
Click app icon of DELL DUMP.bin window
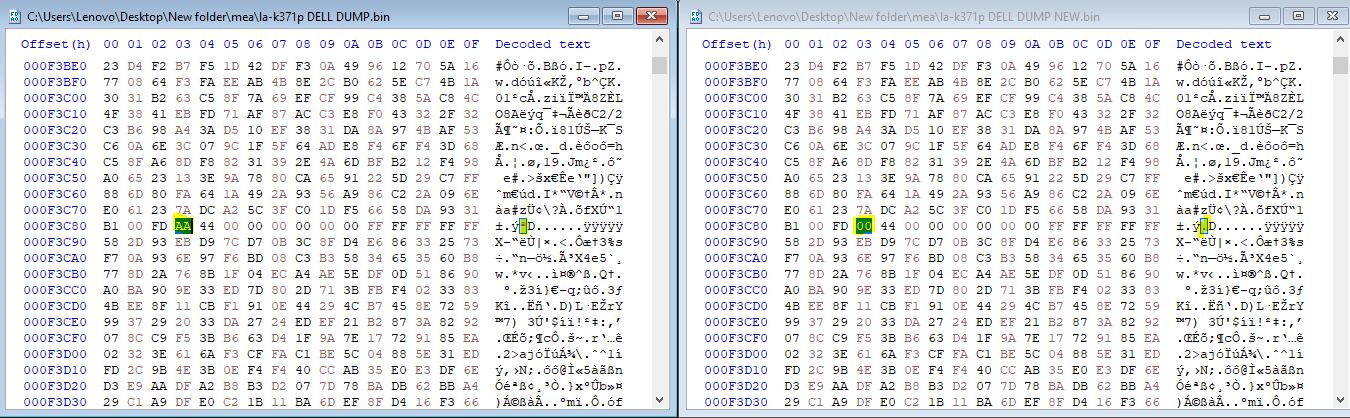(14, 17)
